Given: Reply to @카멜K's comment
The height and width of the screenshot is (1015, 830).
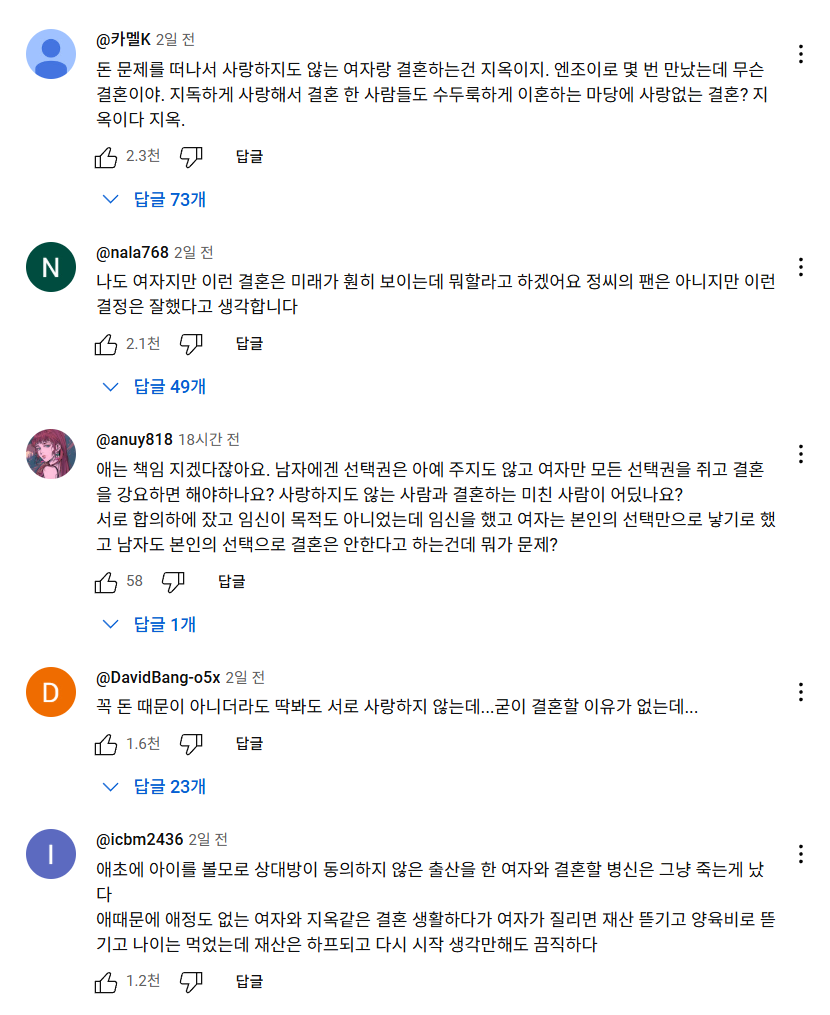Looking at the screenshot, I should [x=249, y=157].
